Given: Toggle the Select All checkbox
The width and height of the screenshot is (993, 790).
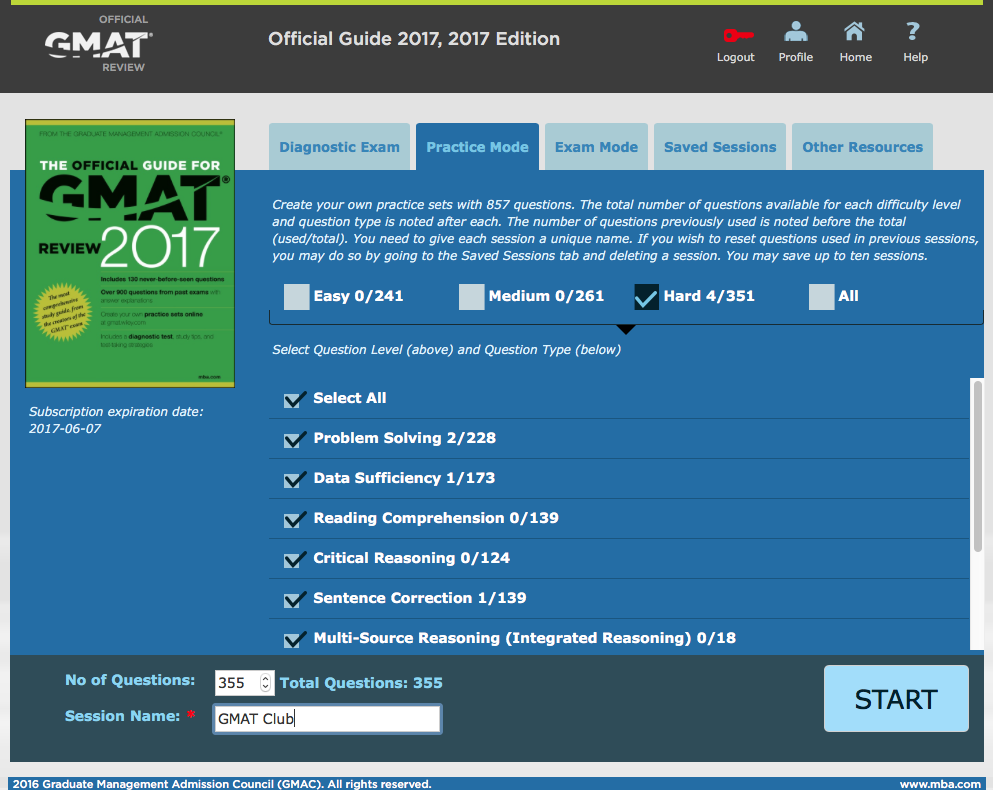Looking at the screenshot, I should [294, 399].
